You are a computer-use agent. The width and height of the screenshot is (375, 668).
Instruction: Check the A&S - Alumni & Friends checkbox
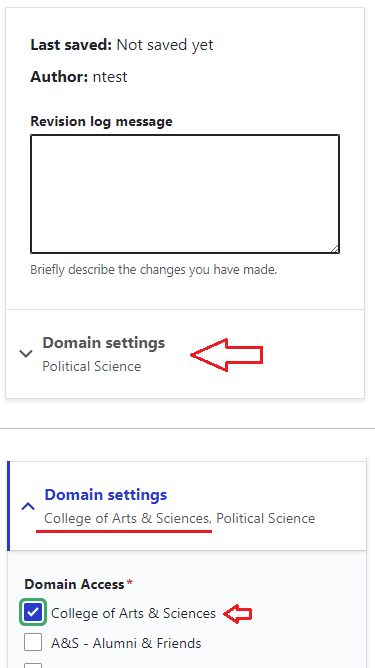(33, 642)
